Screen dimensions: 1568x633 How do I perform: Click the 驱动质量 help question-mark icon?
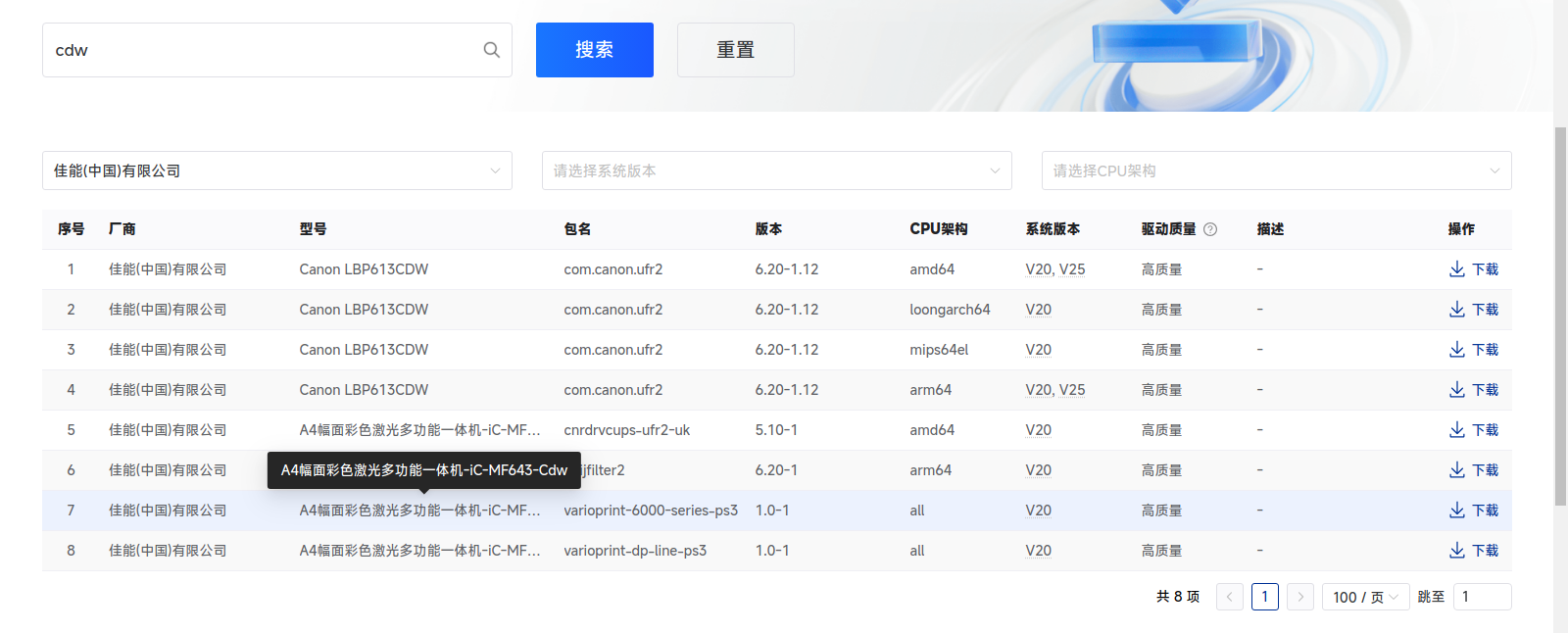click(1210, 229)
